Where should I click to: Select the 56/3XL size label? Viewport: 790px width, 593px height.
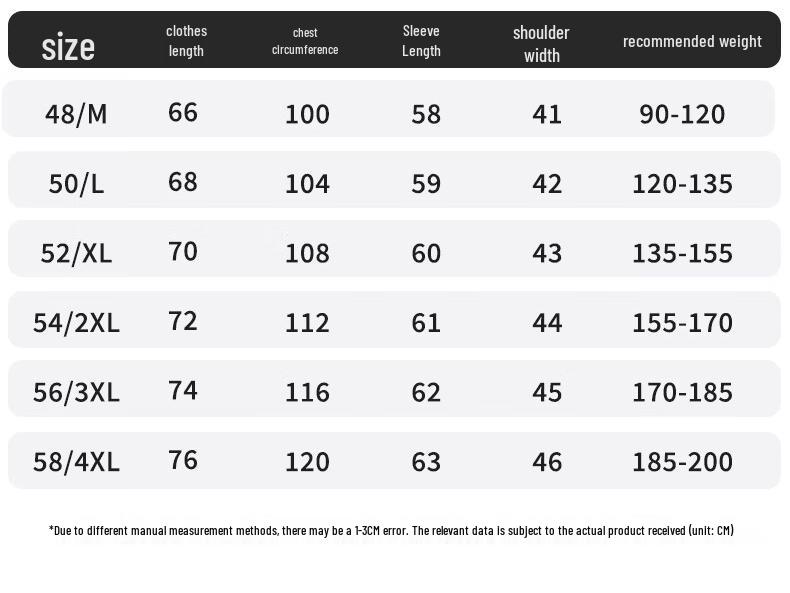[x=76, y=392]
